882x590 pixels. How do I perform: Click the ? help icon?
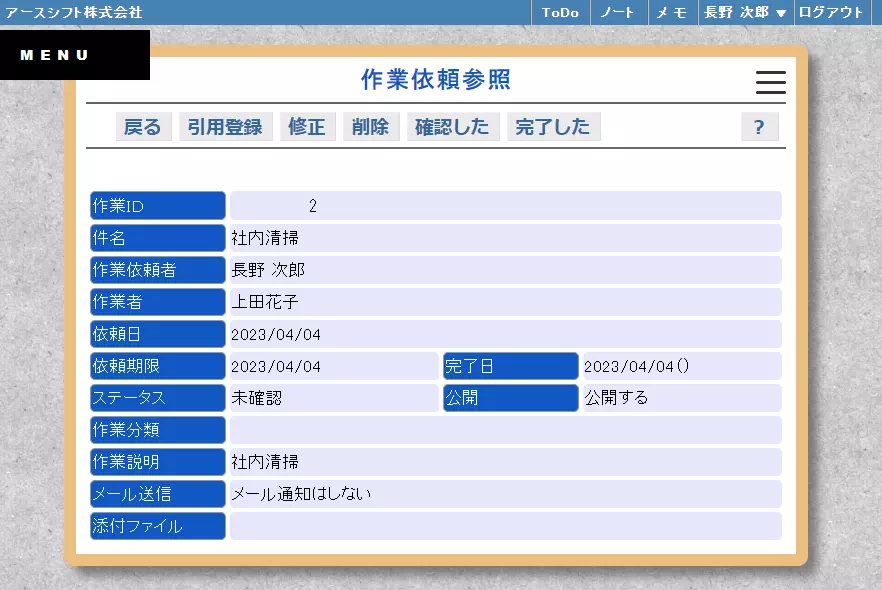(759, 126)
